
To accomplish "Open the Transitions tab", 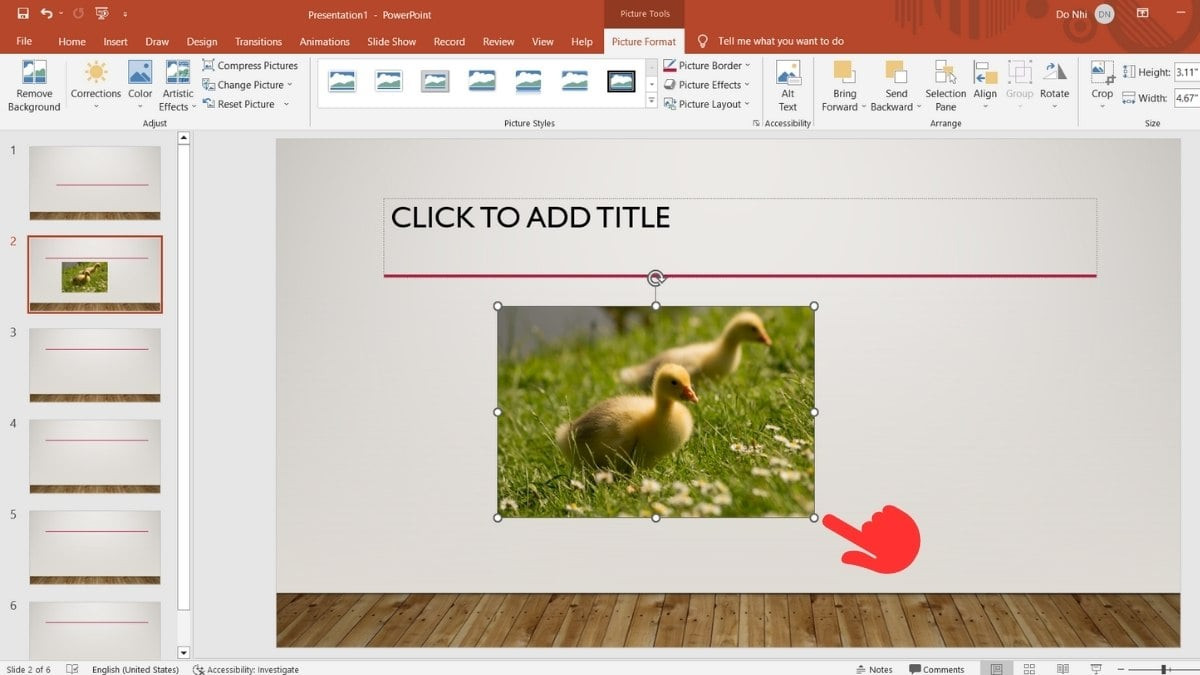I will (258, 41).
